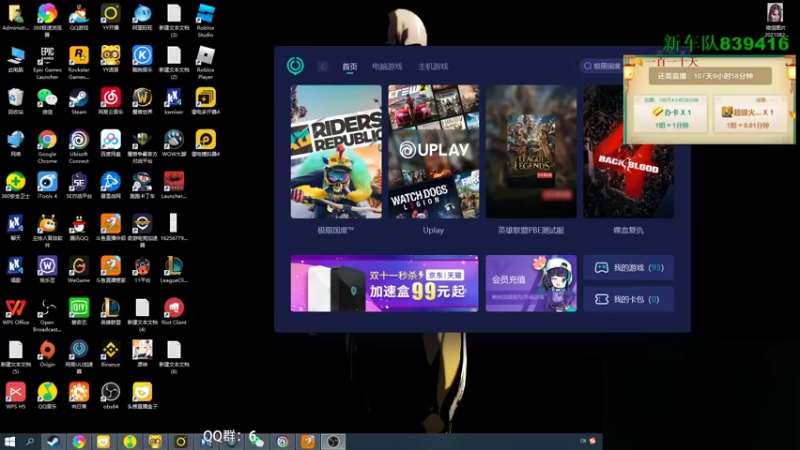Open the Binance desktop icon
800x450 pixels.
tap(110, 354)
